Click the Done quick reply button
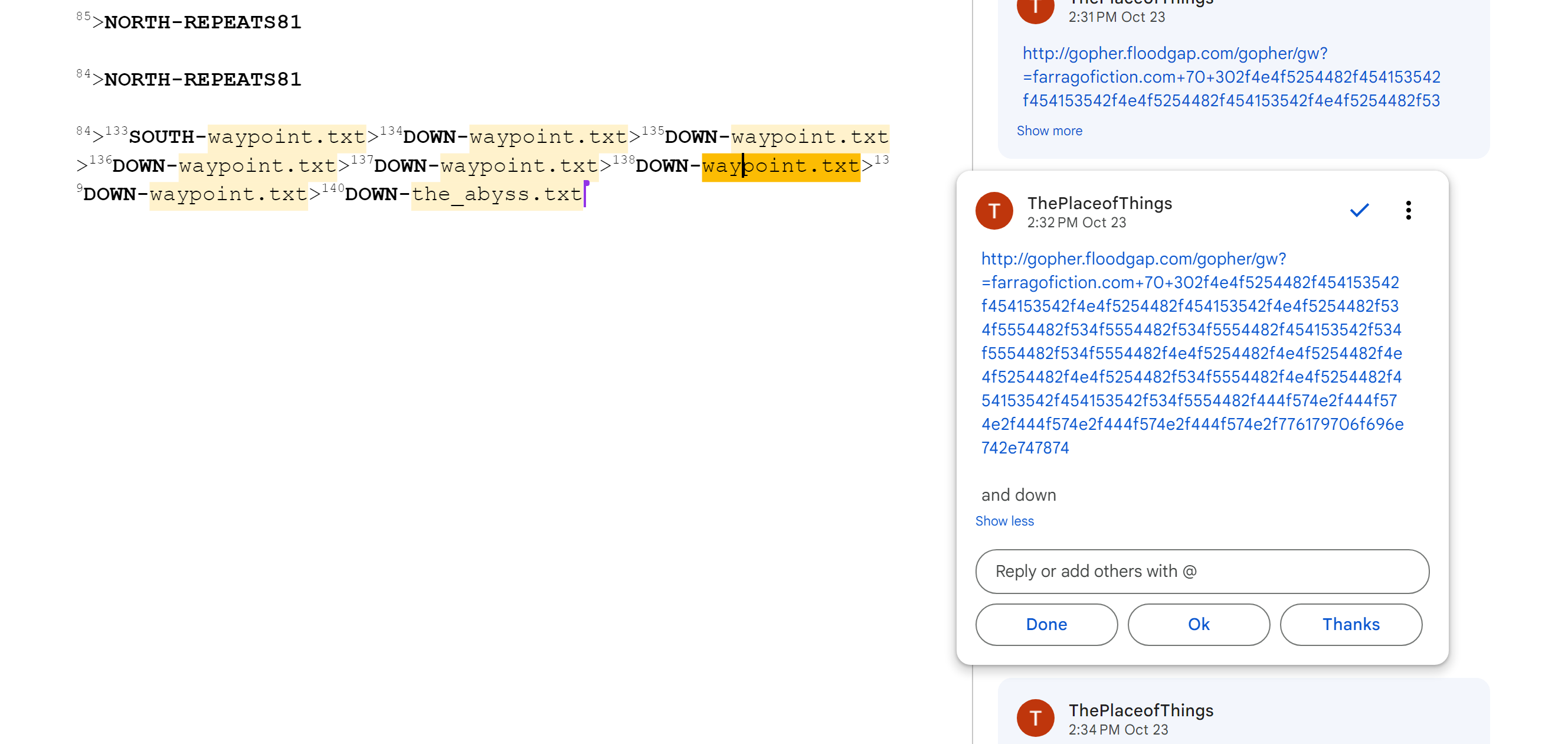This screenshot has width=1568, height=744. click(1046, 624)
